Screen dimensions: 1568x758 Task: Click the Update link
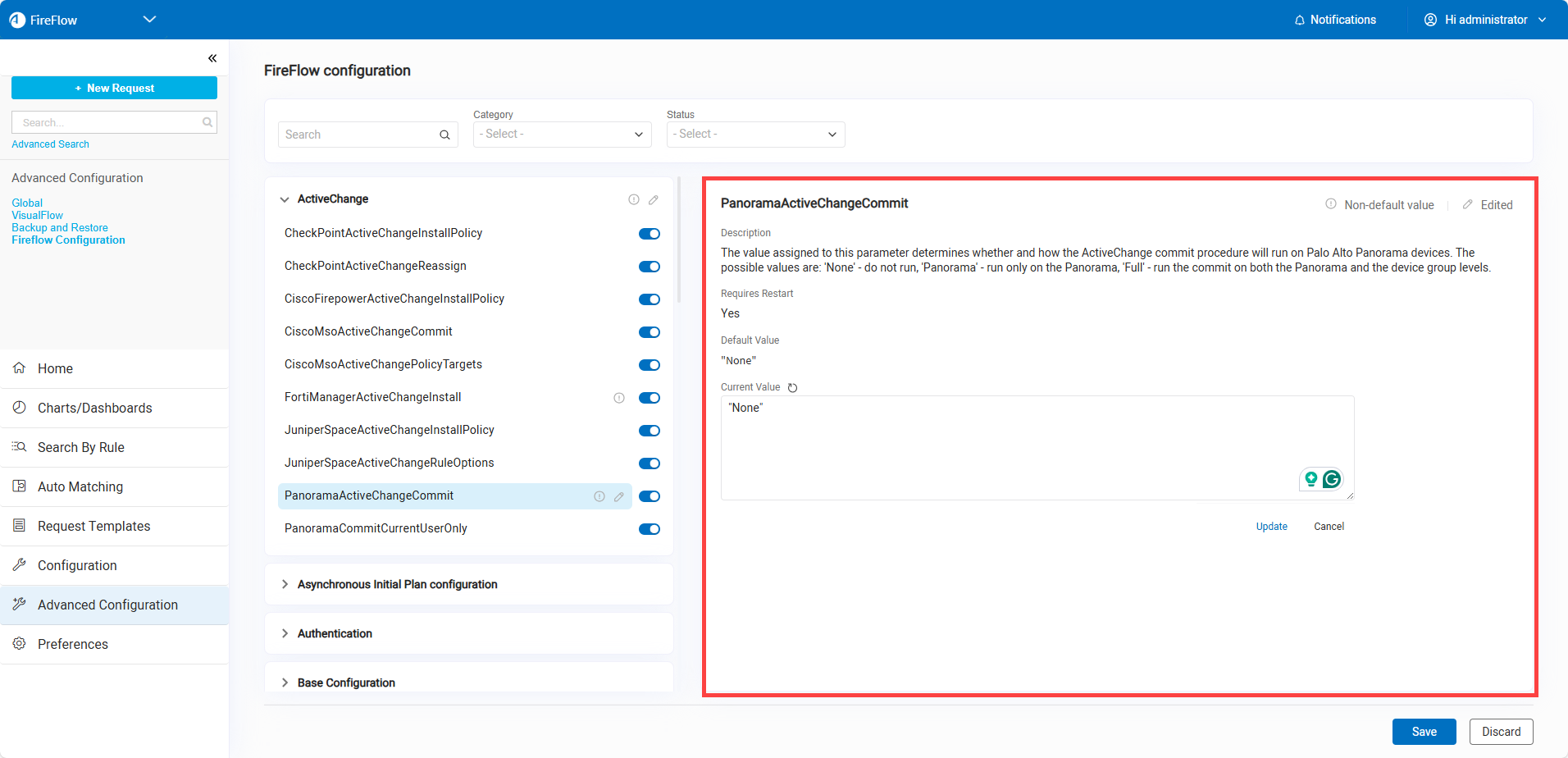[x=1271, y=527]
